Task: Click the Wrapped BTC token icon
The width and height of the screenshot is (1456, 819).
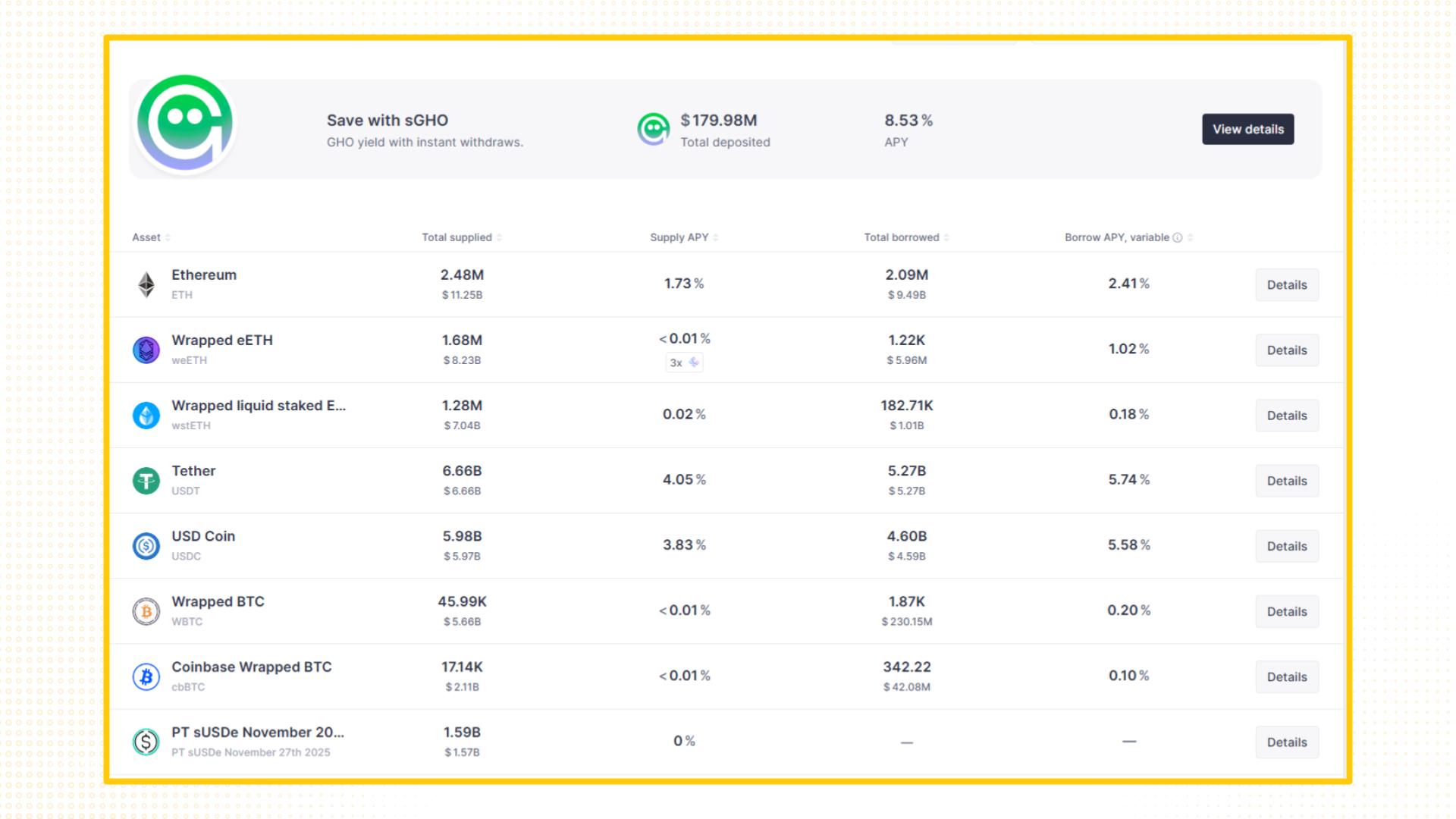Action: [146, 611]
